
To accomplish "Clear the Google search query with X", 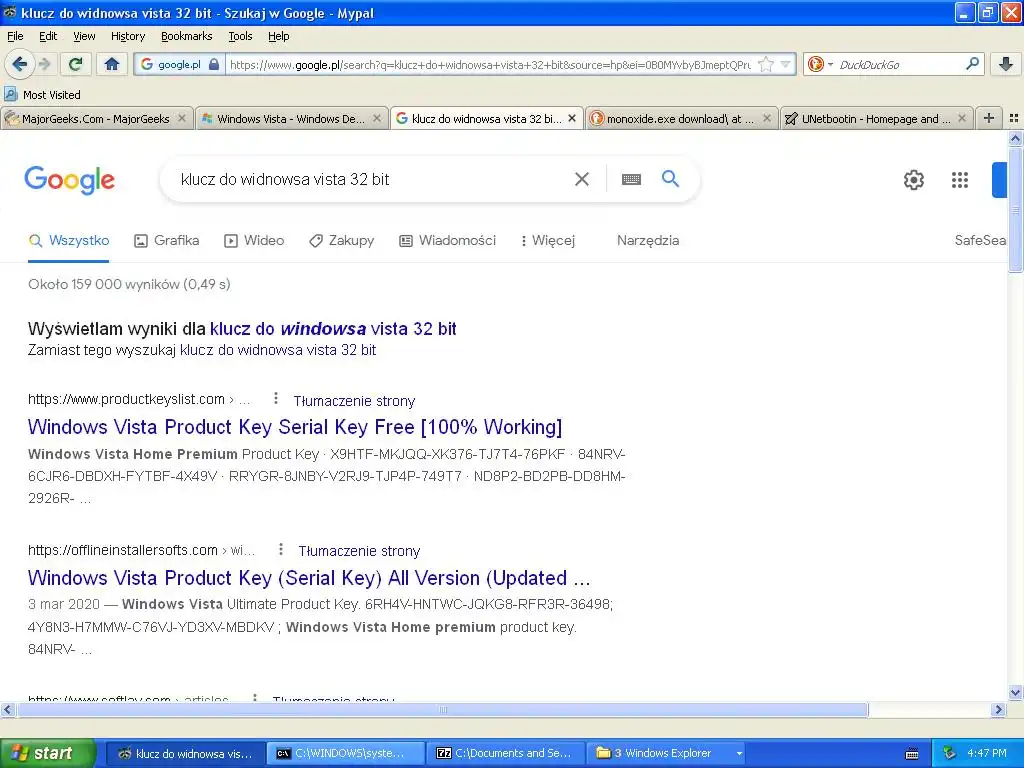I will coord(581,179).
